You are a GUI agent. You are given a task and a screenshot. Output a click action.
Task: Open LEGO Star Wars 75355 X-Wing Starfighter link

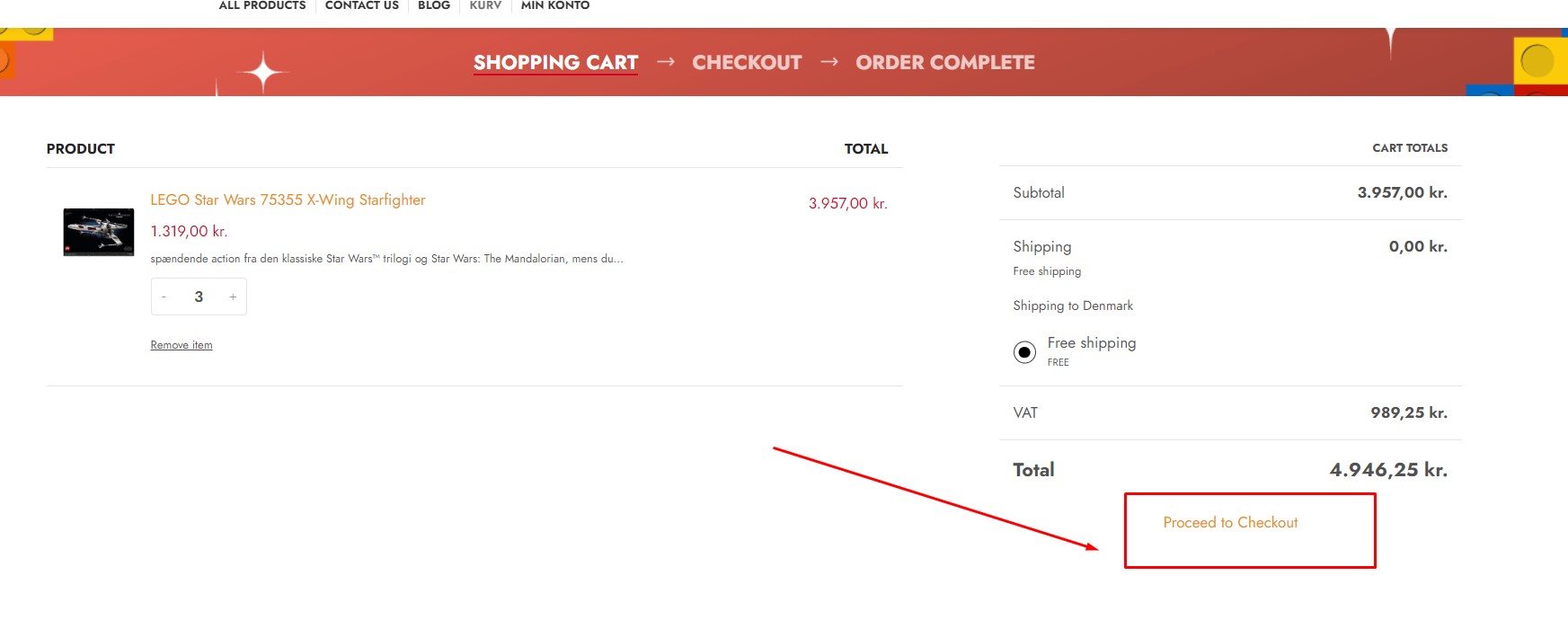pyautogui.click(x=288, y=199)
